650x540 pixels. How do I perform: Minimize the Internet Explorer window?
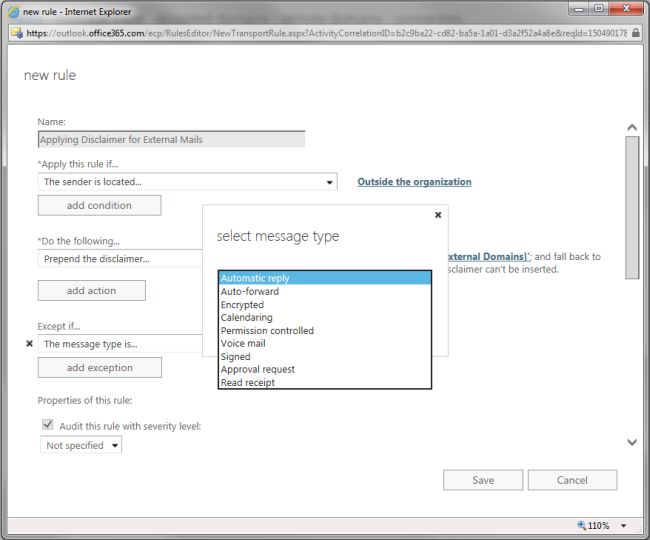579,8
